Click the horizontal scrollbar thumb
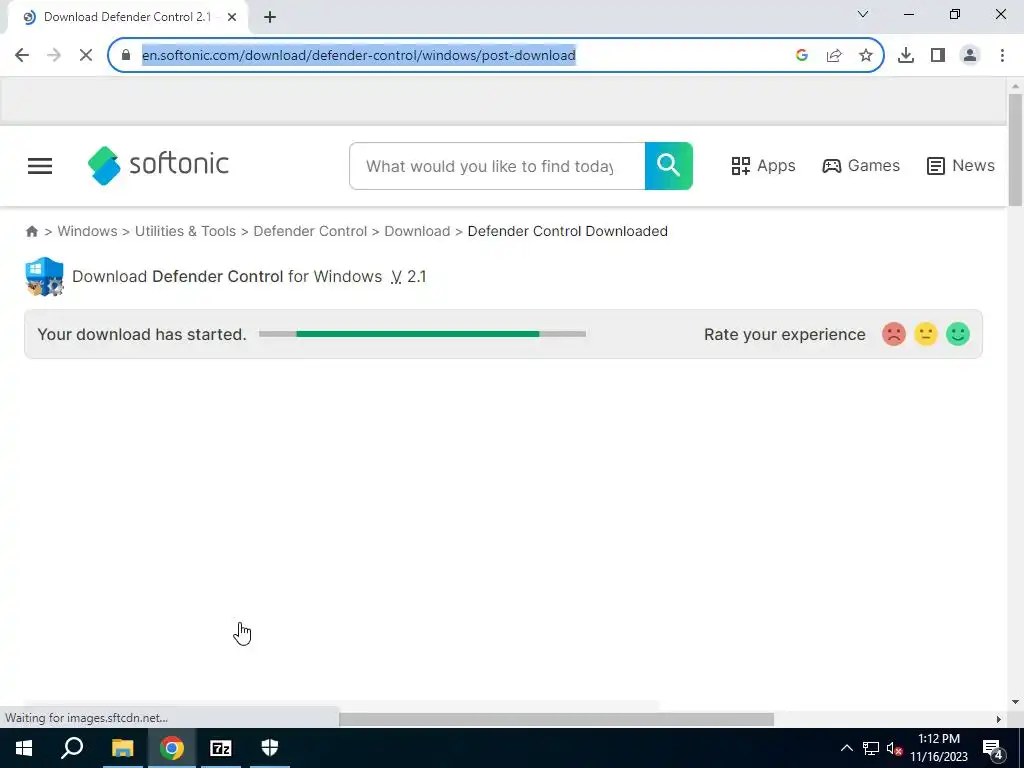The image size is (1024, 768). coord(556,719)
